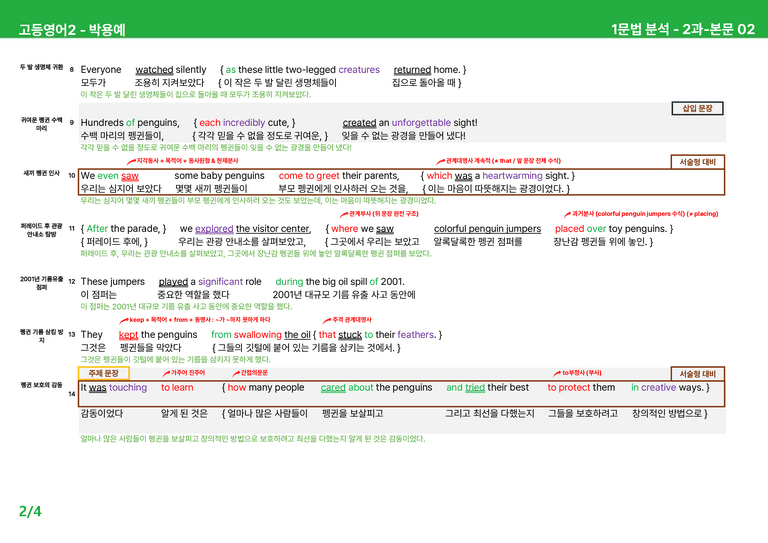Screen dimensions: 768x543
Task: Click underlined 'colorful penguin jumpers' in sentence 11
Action: click(x=487, y=229)
